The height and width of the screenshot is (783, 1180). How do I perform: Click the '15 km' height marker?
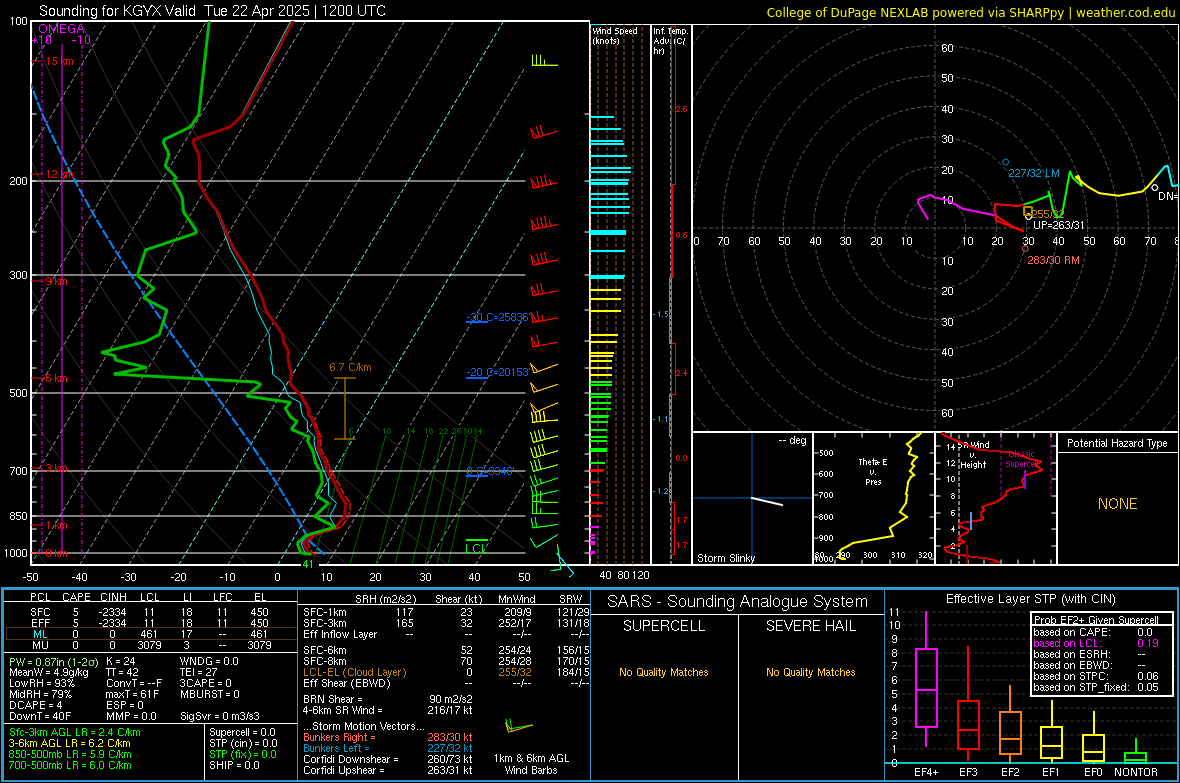point(59,61)
